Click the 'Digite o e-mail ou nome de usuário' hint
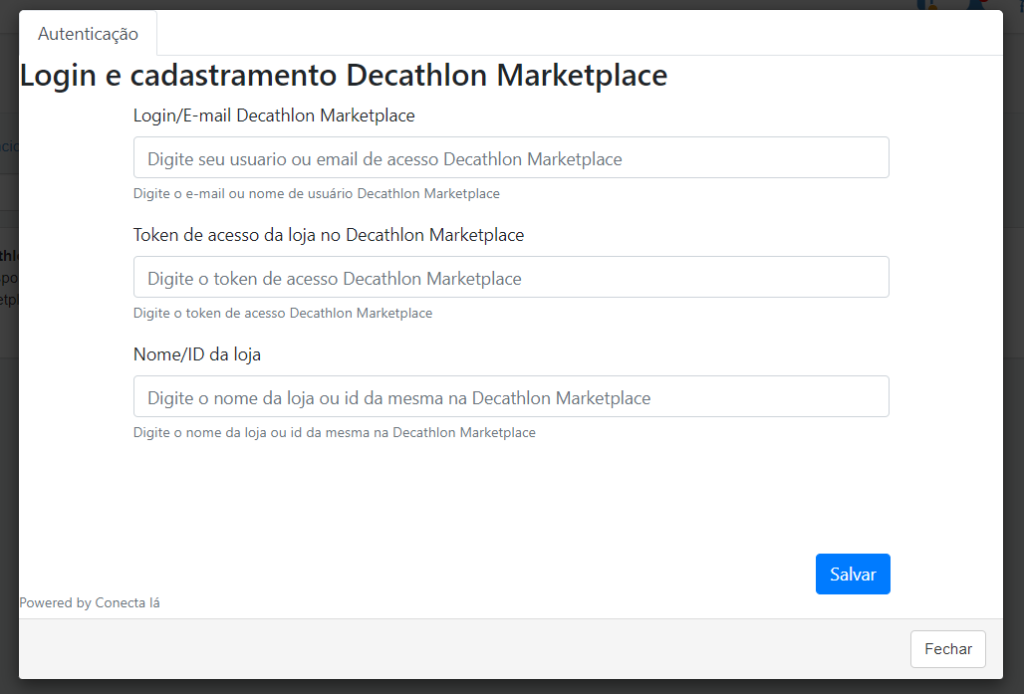 tap(316, 194)
